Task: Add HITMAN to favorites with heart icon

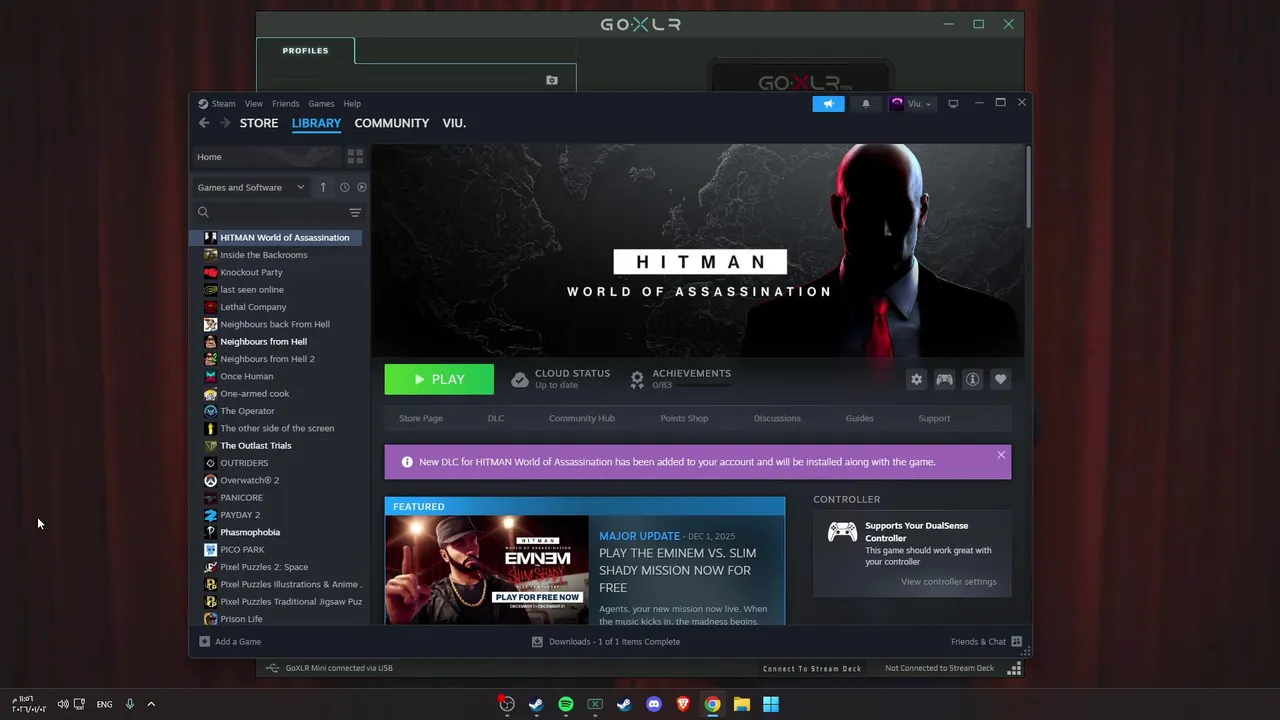Action: point(1000,380)
